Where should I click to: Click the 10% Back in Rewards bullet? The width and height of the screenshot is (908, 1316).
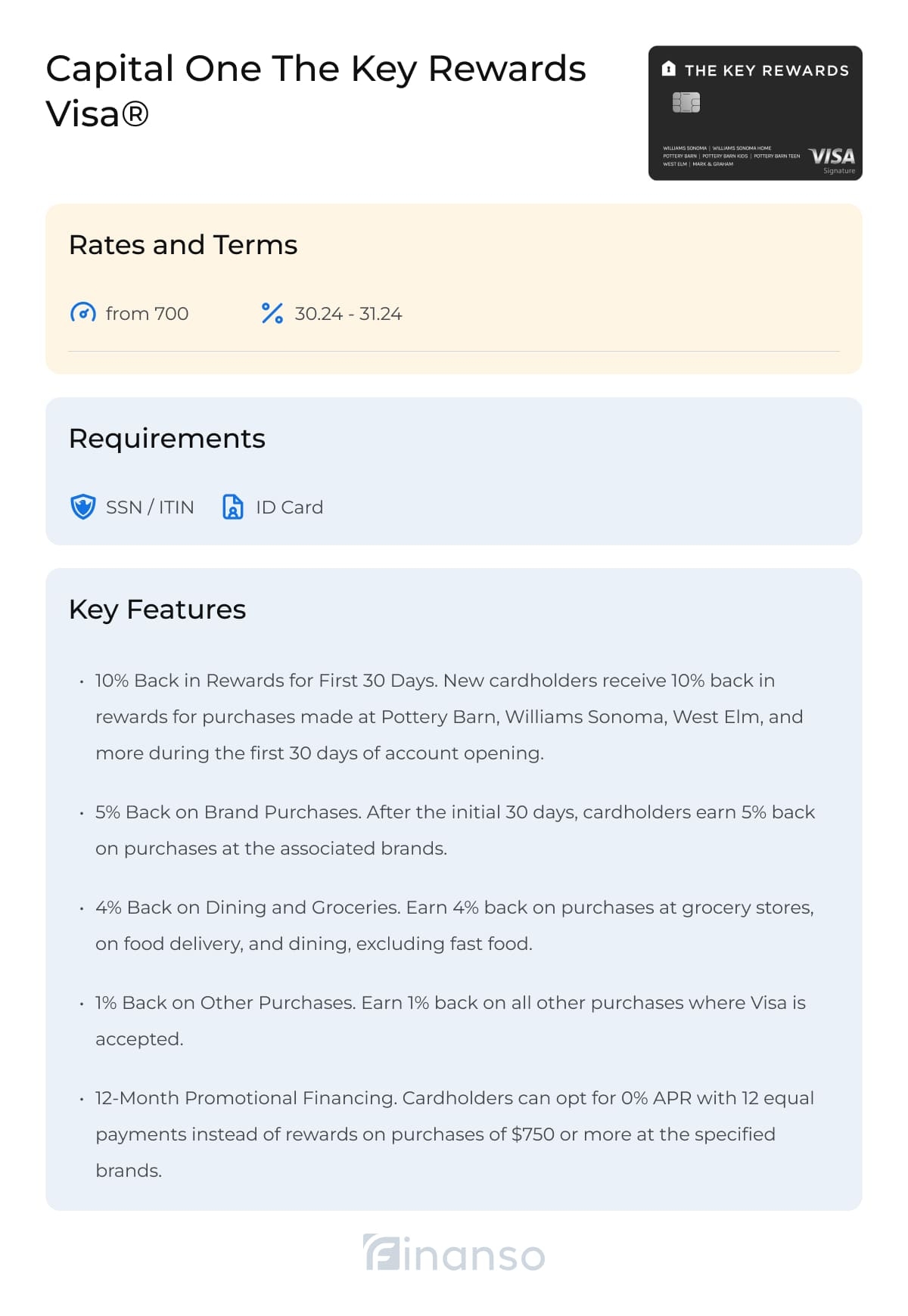point(449,716)
